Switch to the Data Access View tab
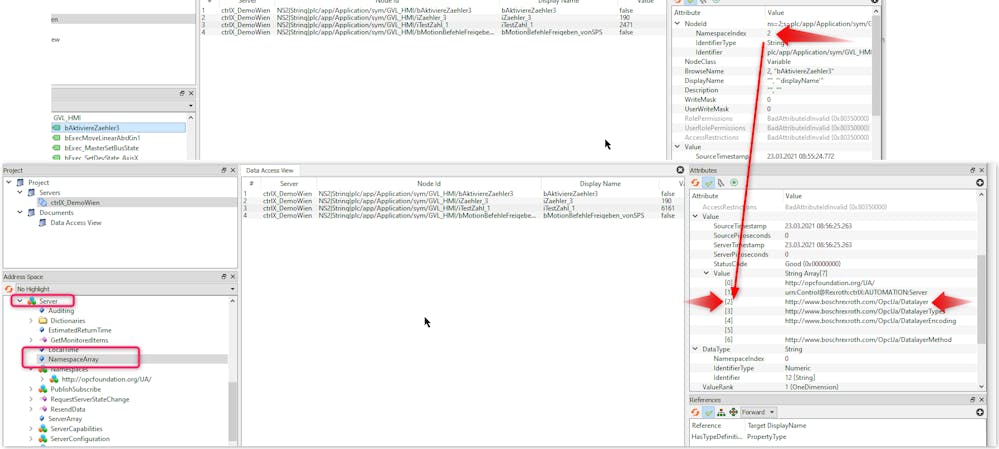 270,171
